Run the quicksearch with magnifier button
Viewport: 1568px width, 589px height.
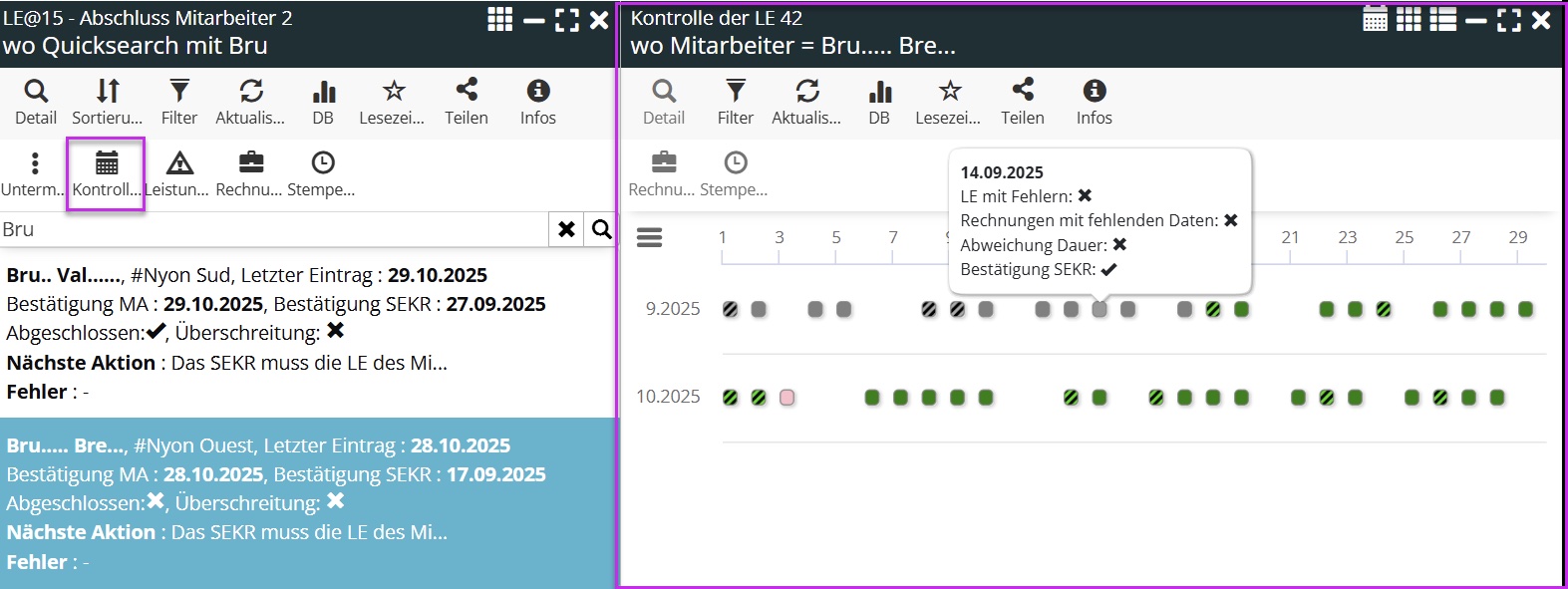point(601,229)
